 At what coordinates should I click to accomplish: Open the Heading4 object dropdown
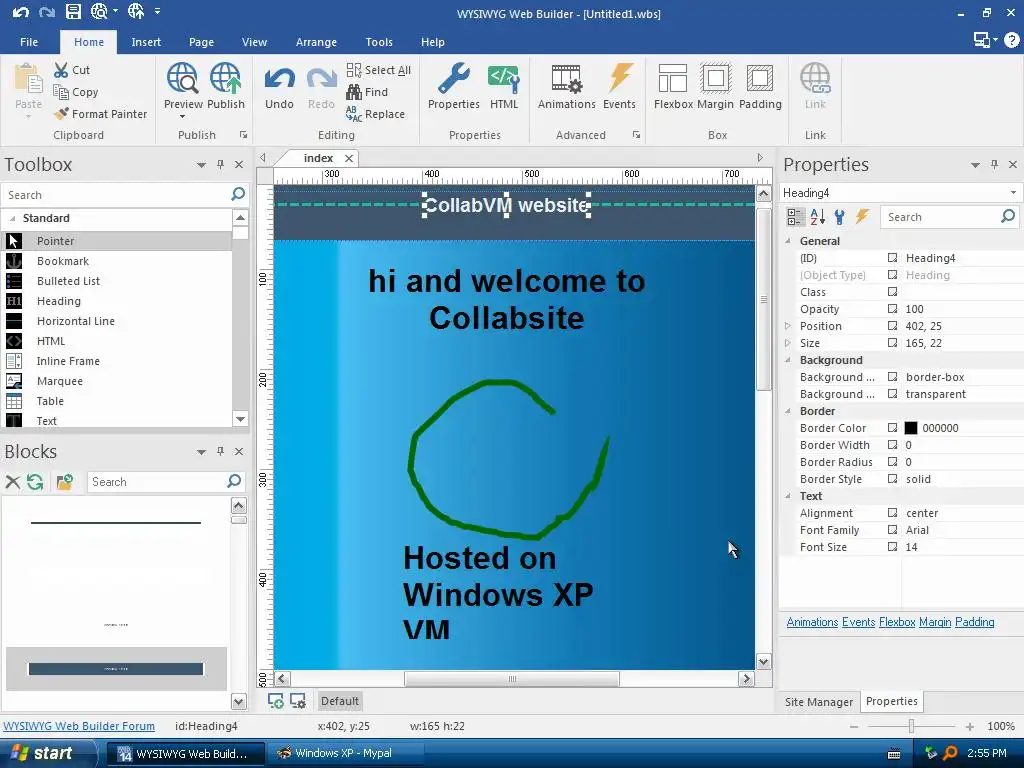[x=1013, y=193]
